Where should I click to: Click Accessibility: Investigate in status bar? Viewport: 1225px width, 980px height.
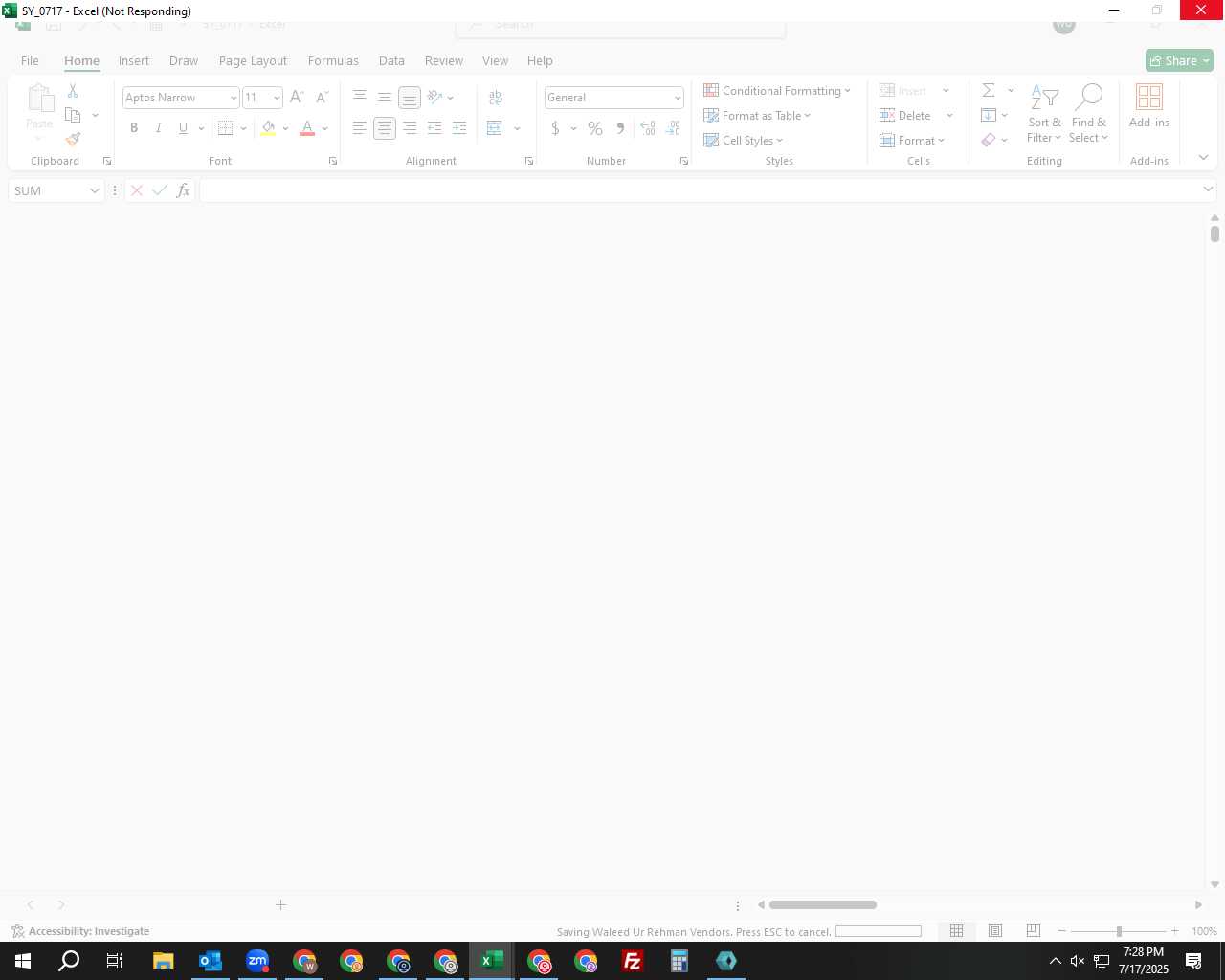pyautogui.click(x=80, y=931)
